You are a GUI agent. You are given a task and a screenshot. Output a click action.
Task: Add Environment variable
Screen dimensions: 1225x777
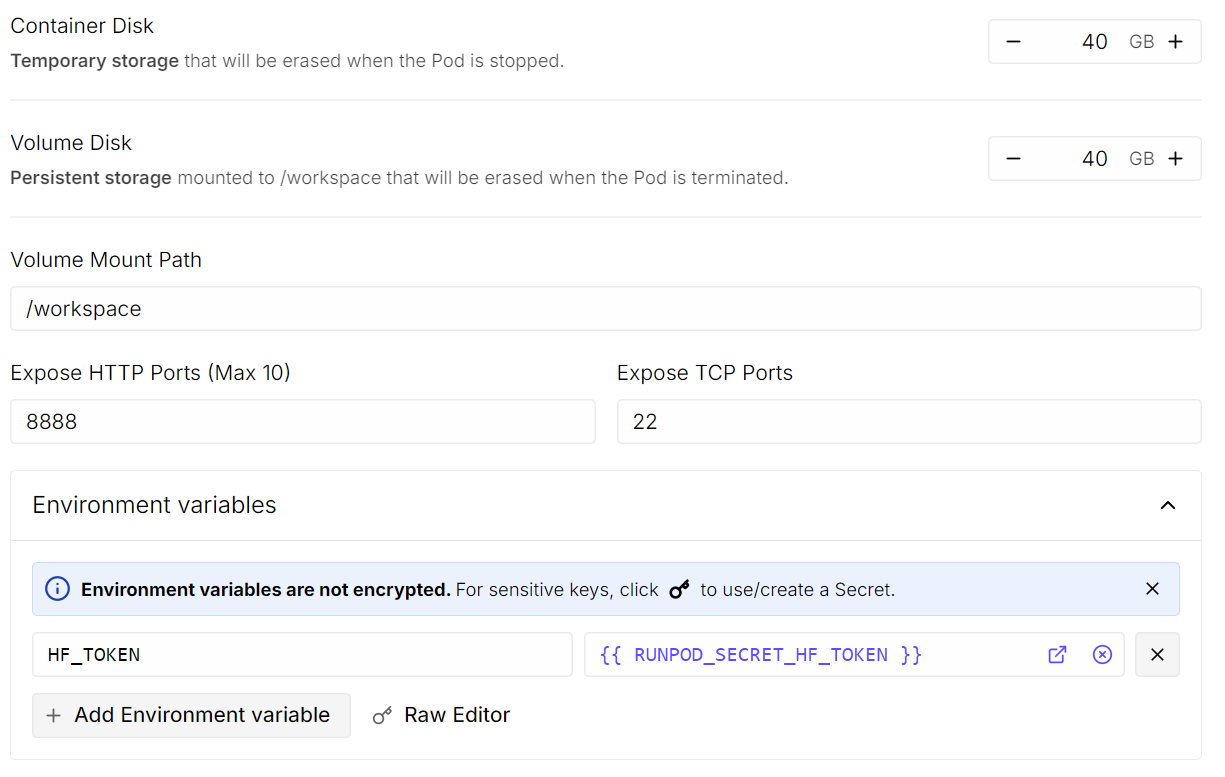(x=191, y=715)
